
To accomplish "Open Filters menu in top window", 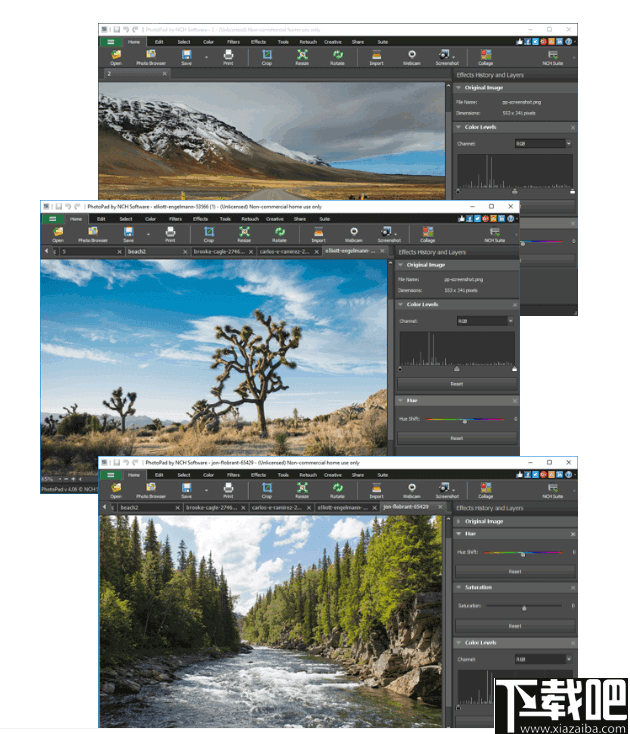I will pyautogui.click(x=233, y=42).
